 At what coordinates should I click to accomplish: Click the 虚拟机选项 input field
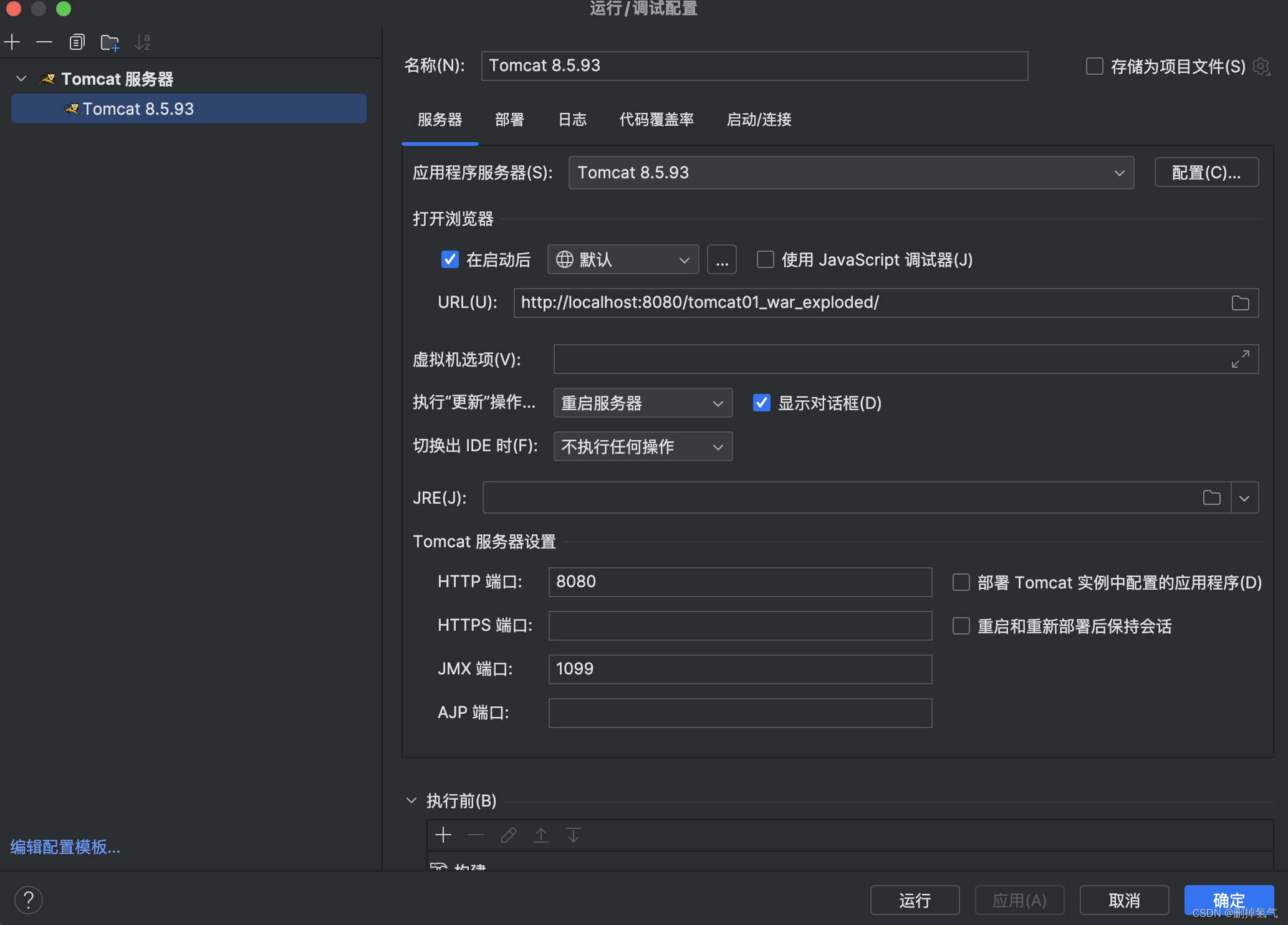906,359
